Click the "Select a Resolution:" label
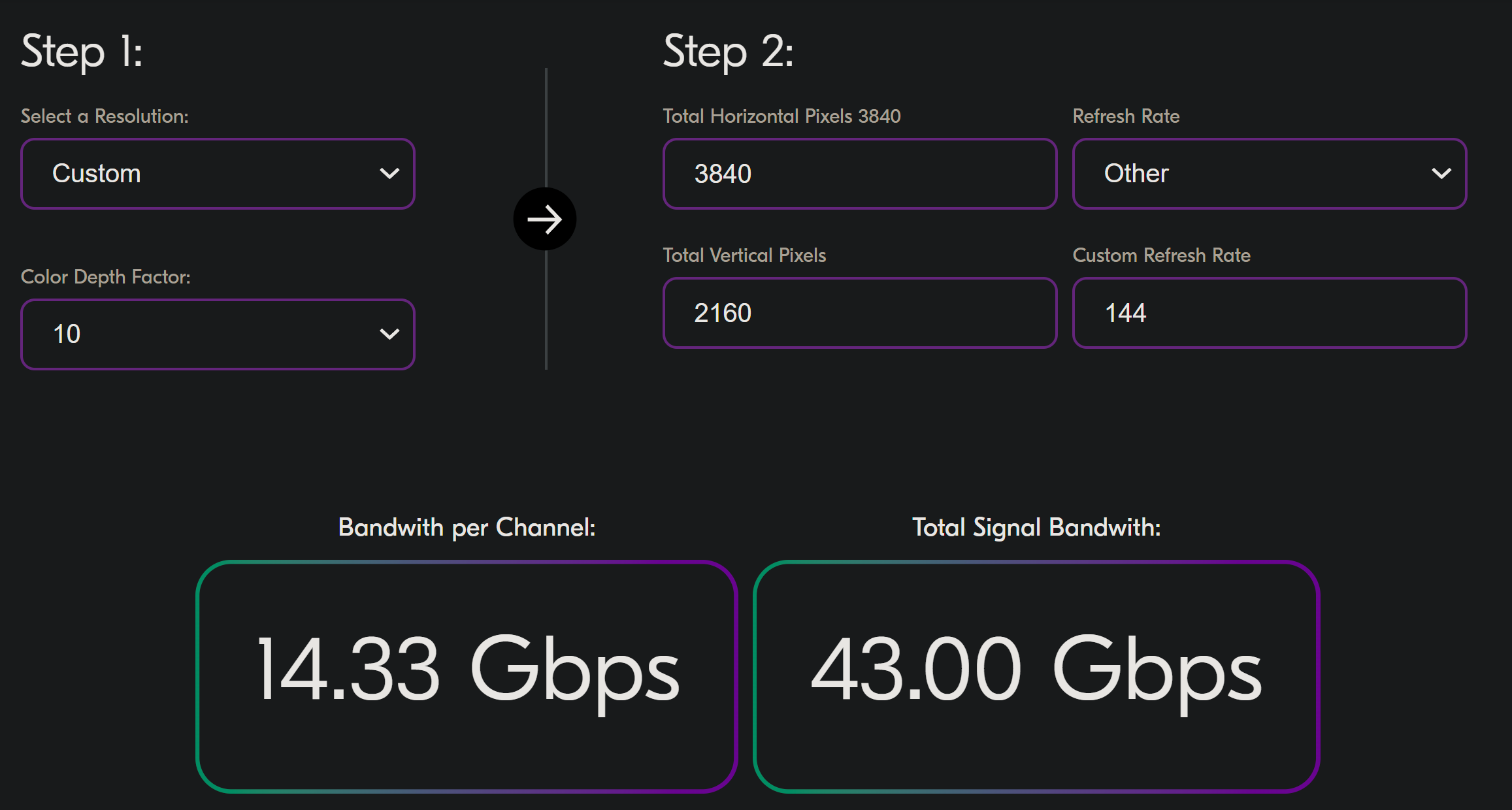This screenshot has width=1512, height=810. 105,116
